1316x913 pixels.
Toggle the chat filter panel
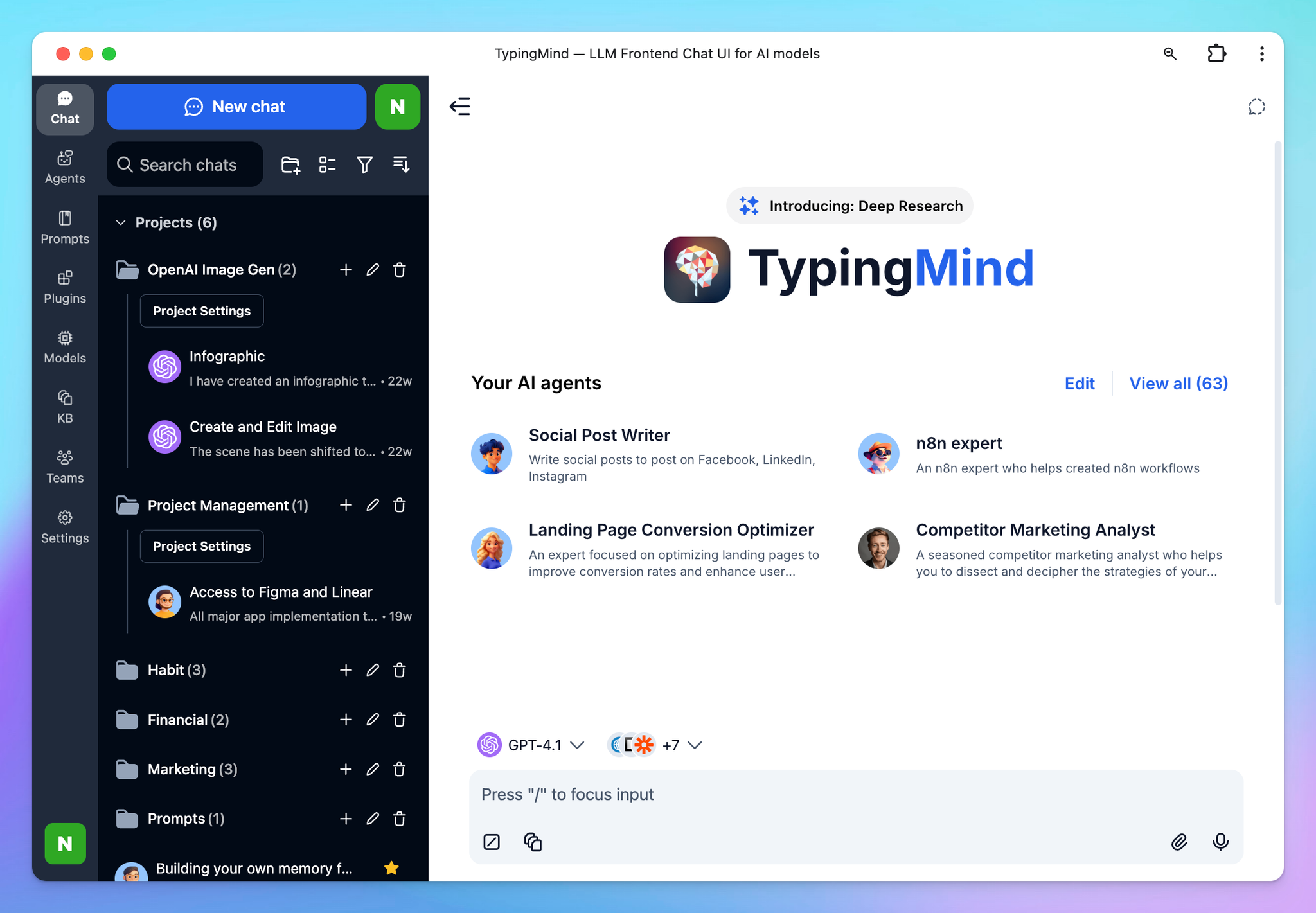(x=364, y=164)
